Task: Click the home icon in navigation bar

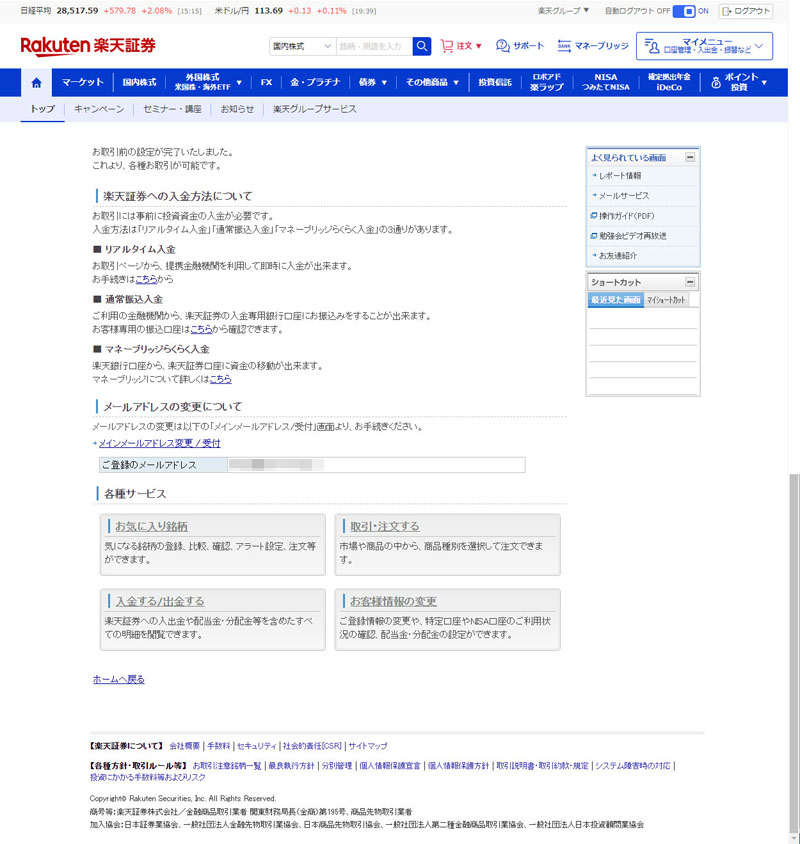Action: click(x=37, y=82)
